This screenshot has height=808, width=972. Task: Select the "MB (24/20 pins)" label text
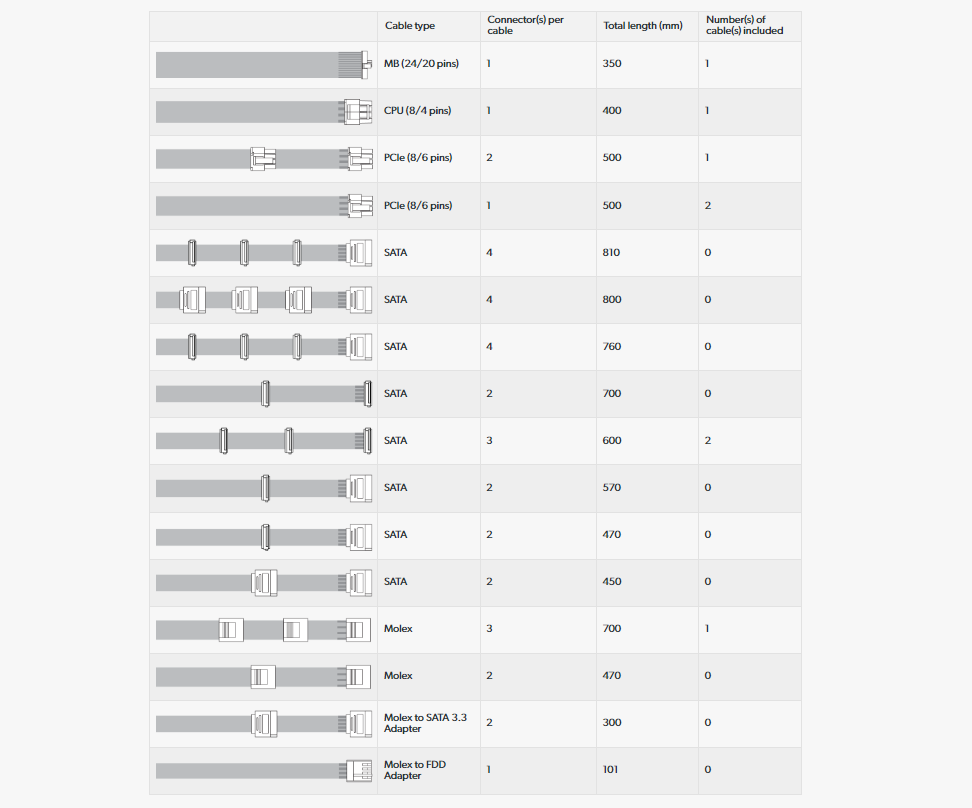pos(421,64)
